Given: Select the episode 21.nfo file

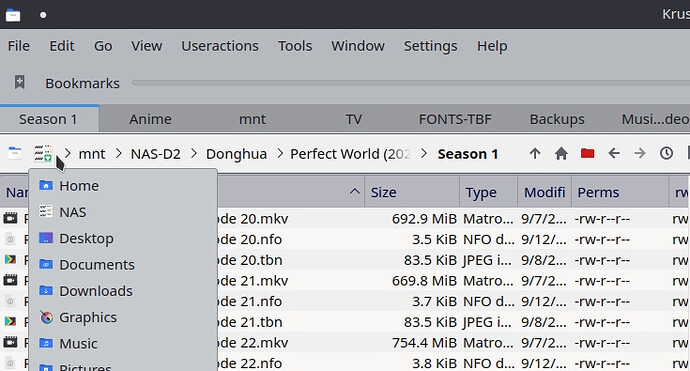Looking at the screenshot, I should click(x=250, y=301).
